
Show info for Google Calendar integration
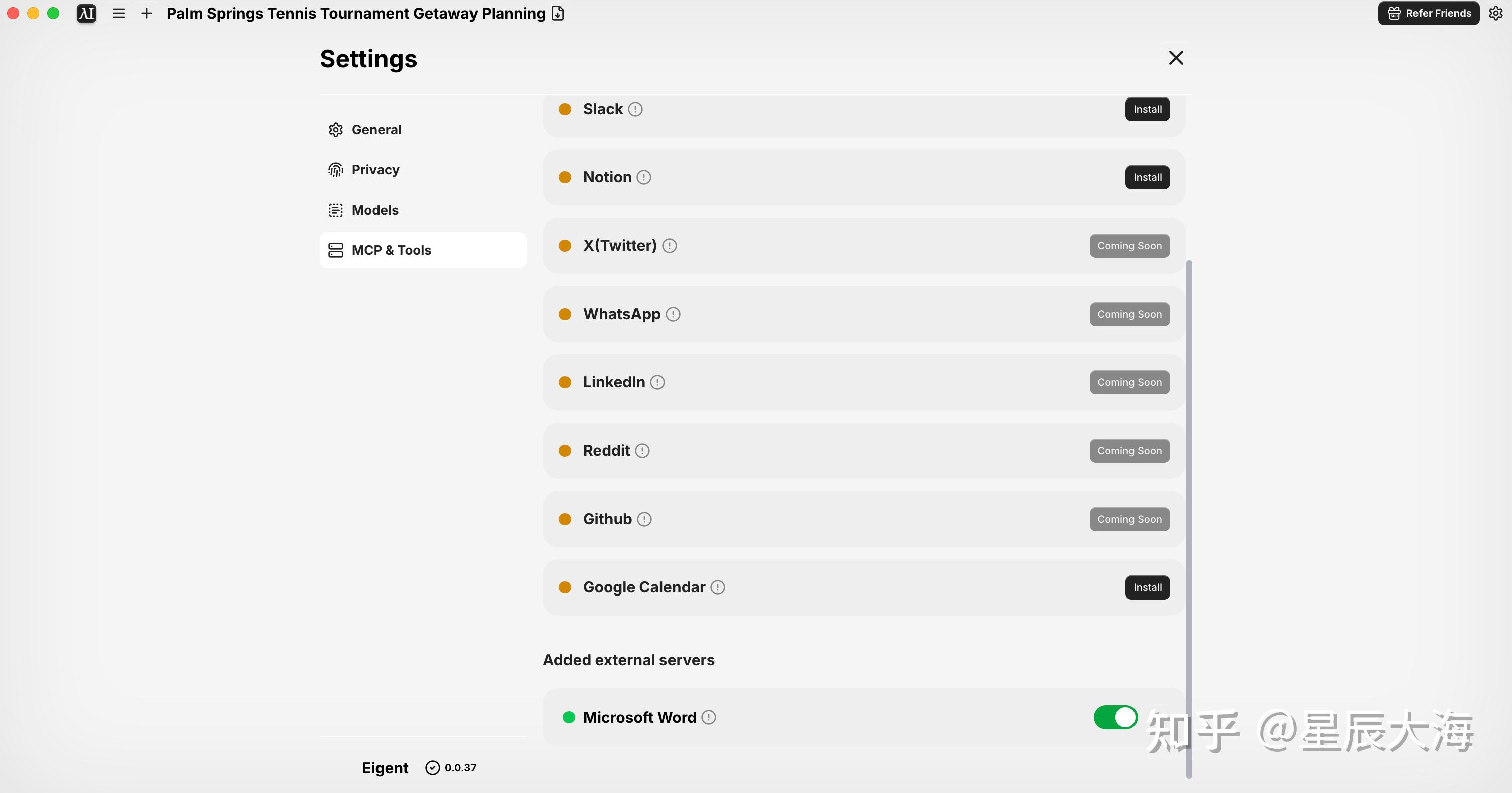point(718,587)
